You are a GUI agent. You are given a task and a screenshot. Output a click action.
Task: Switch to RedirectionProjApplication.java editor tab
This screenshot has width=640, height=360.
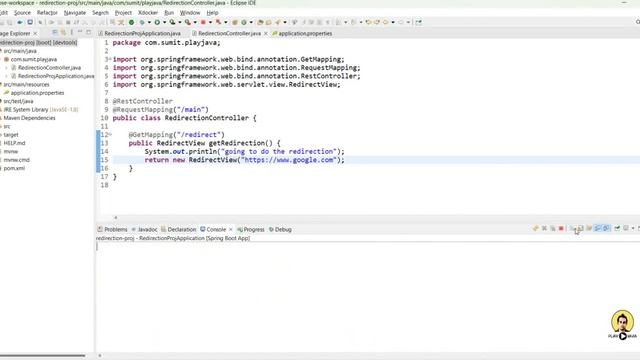coord(142,33)
